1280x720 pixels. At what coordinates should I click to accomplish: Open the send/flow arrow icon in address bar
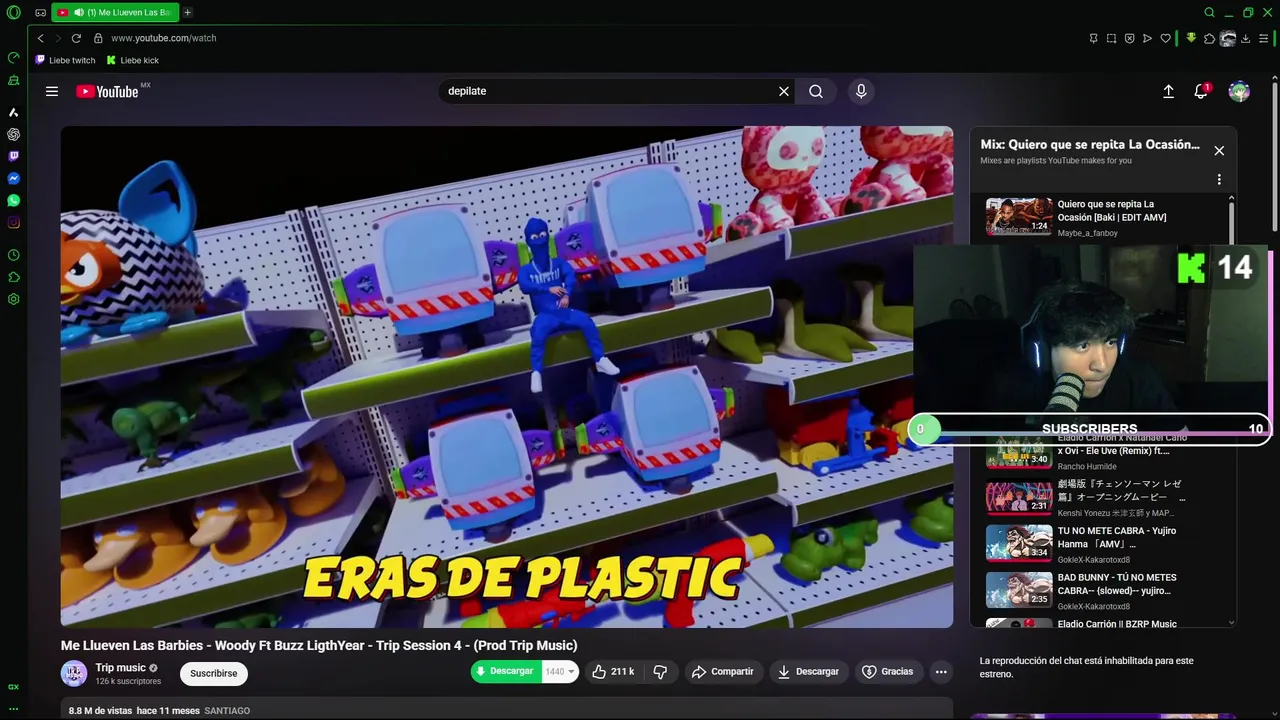tap(1147, 38)
